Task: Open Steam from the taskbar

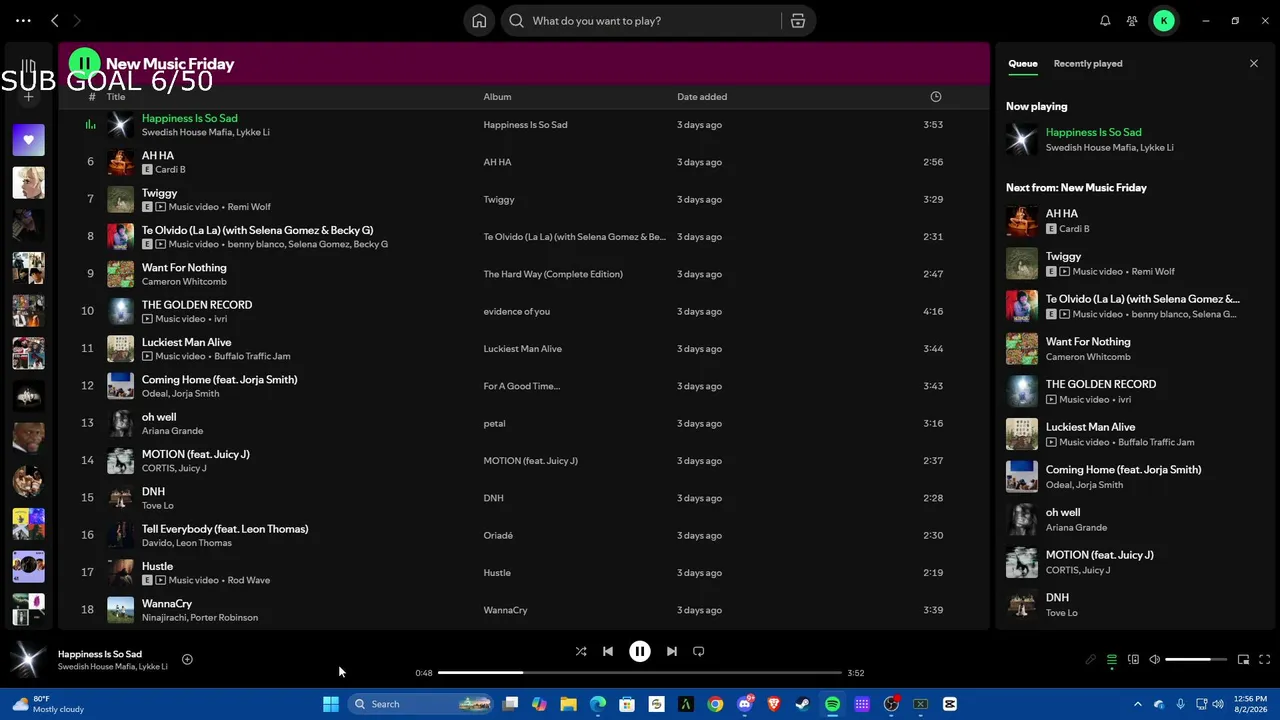Action: (x=803, y=704)
